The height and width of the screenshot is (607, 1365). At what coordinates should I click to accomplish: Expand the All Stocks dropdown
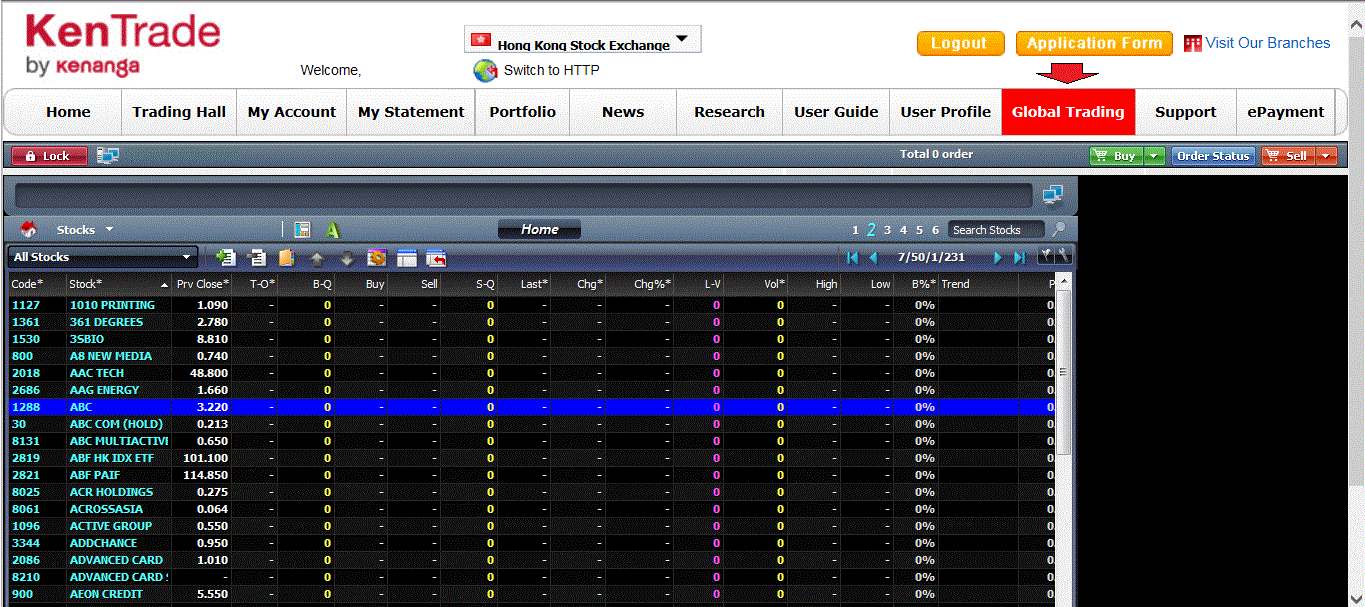click(100, 256)
